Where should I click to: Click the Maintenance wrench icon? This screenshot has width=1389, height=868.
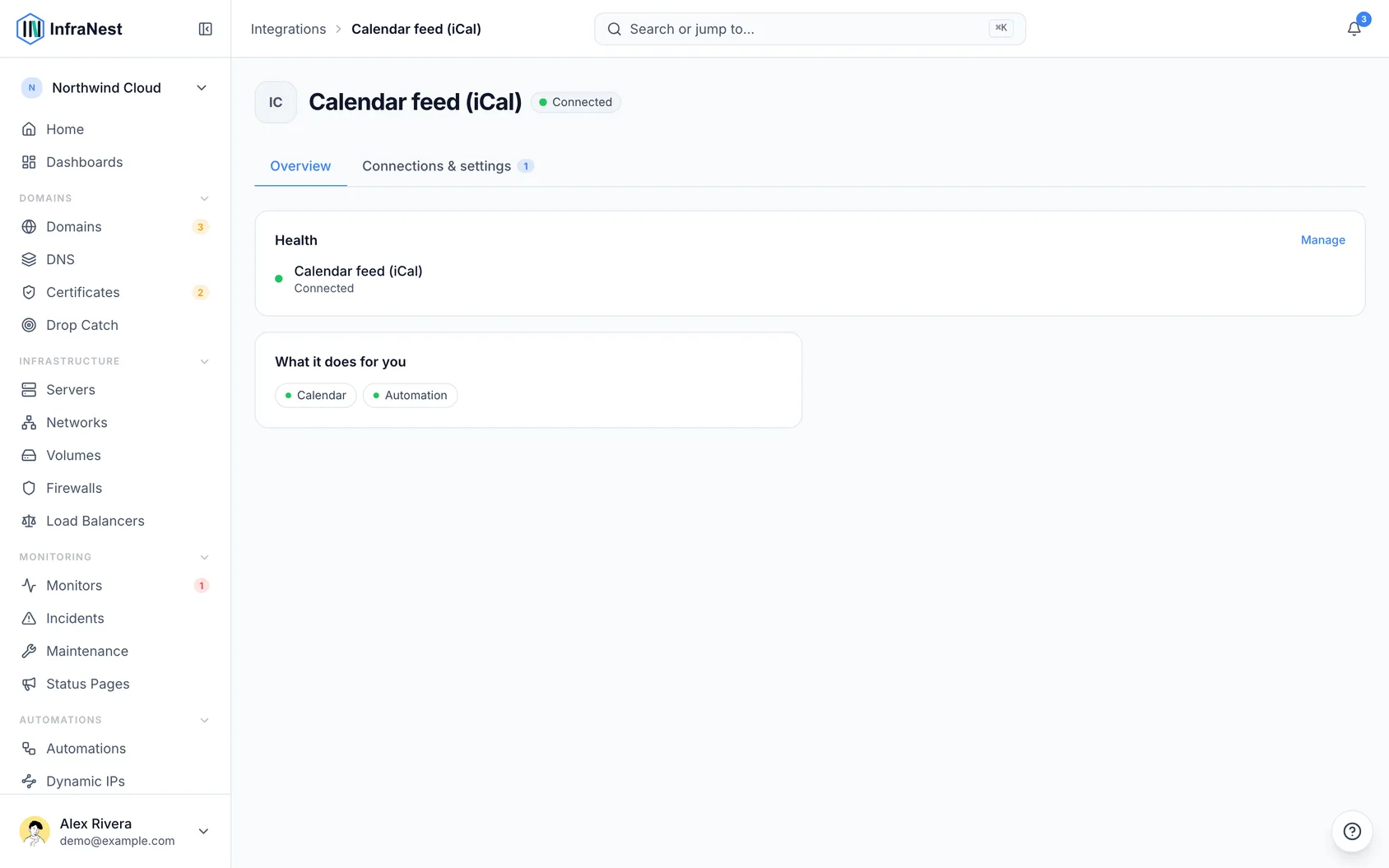coord(29,651)
